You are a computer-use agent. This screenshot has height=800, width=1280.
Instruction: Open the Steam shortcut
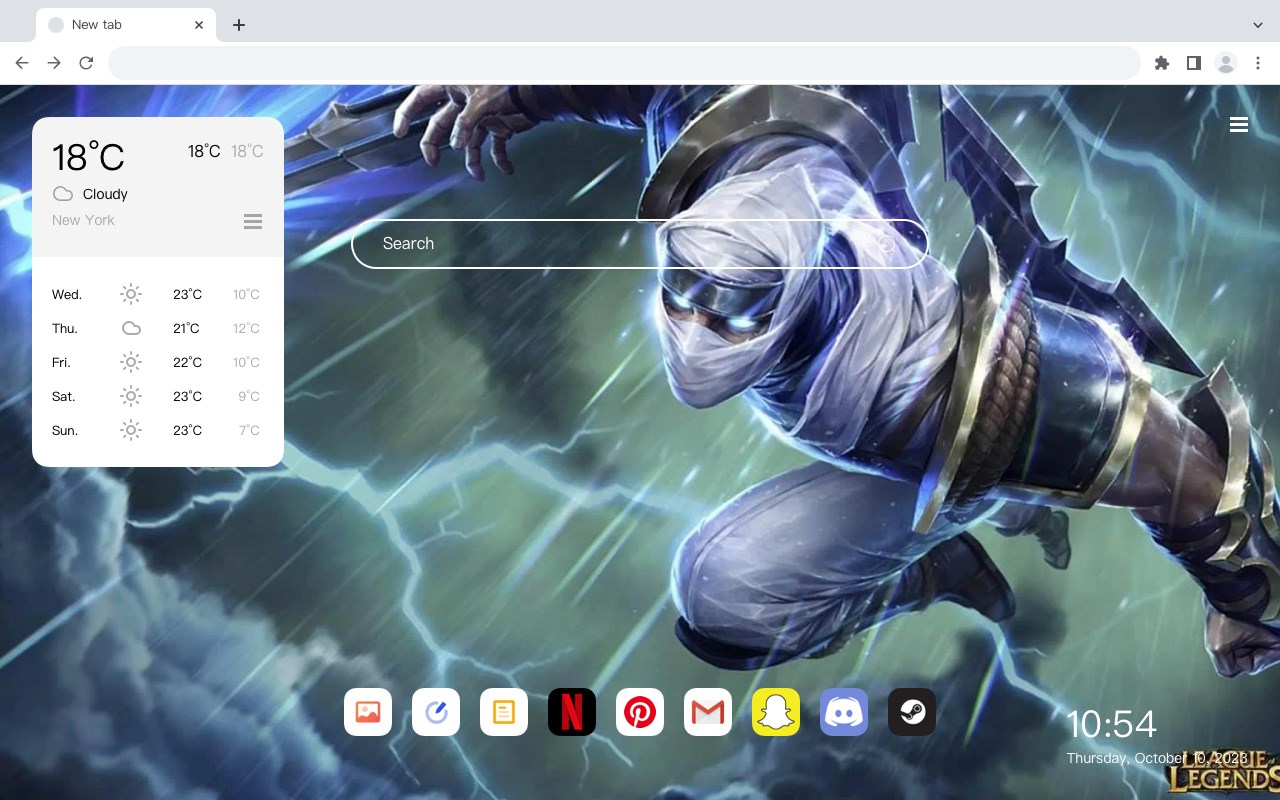[x=912, y=712]
